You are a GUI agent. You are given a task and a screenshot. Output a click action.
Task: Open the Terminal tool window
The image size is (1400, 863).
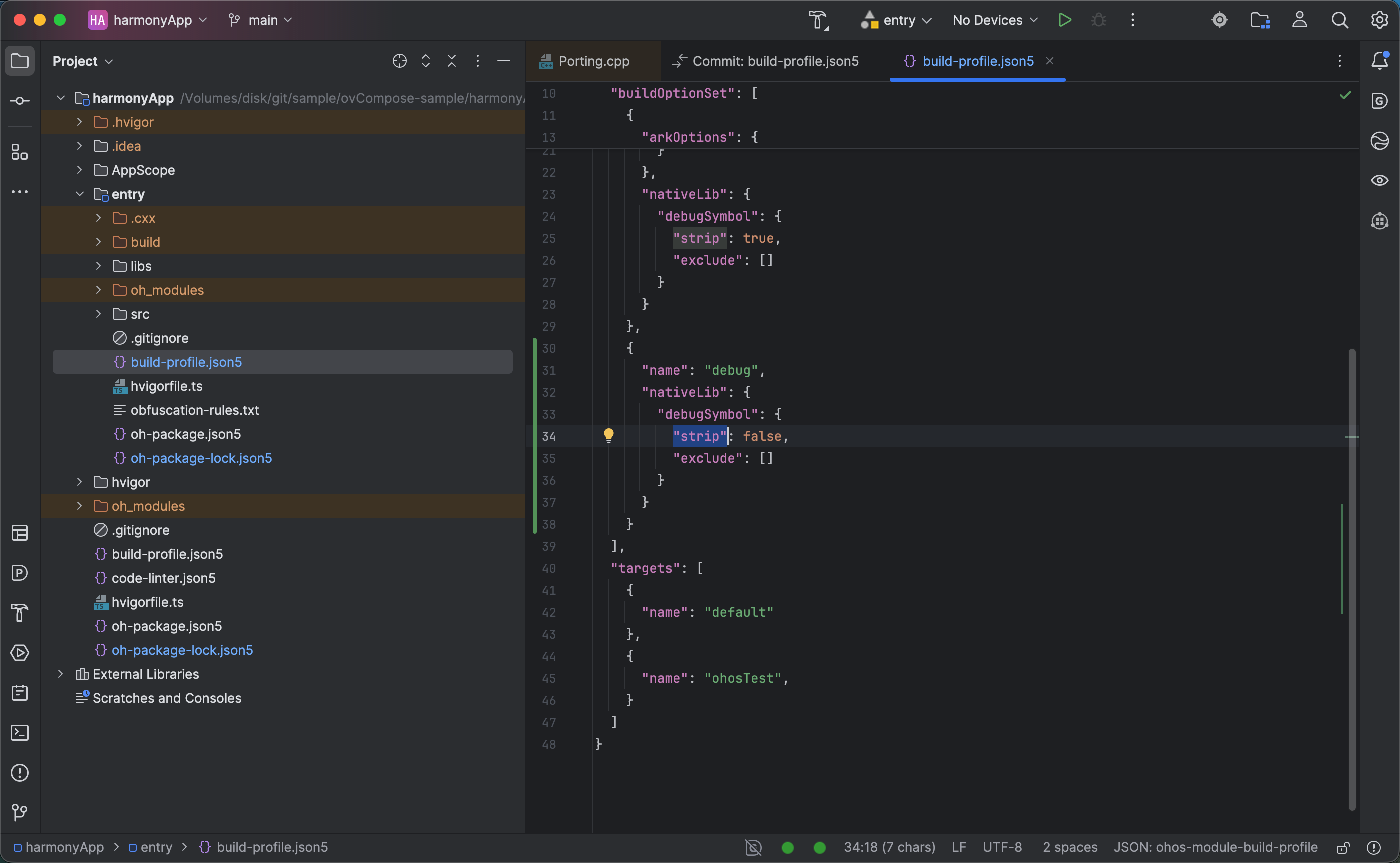tap(20, 733)
